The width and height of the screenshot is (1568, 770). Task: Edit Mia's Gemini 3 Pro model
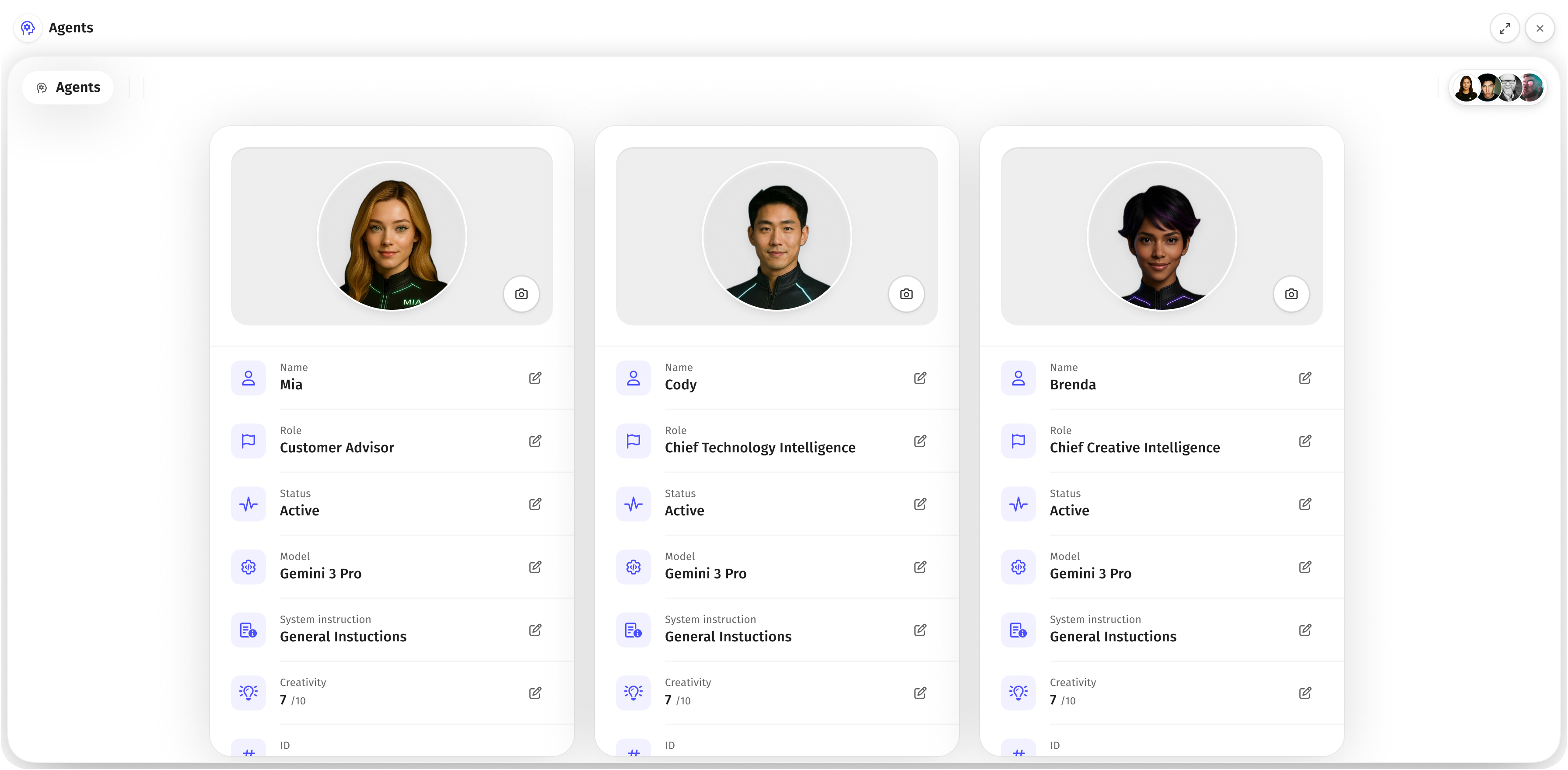point(535,567)
